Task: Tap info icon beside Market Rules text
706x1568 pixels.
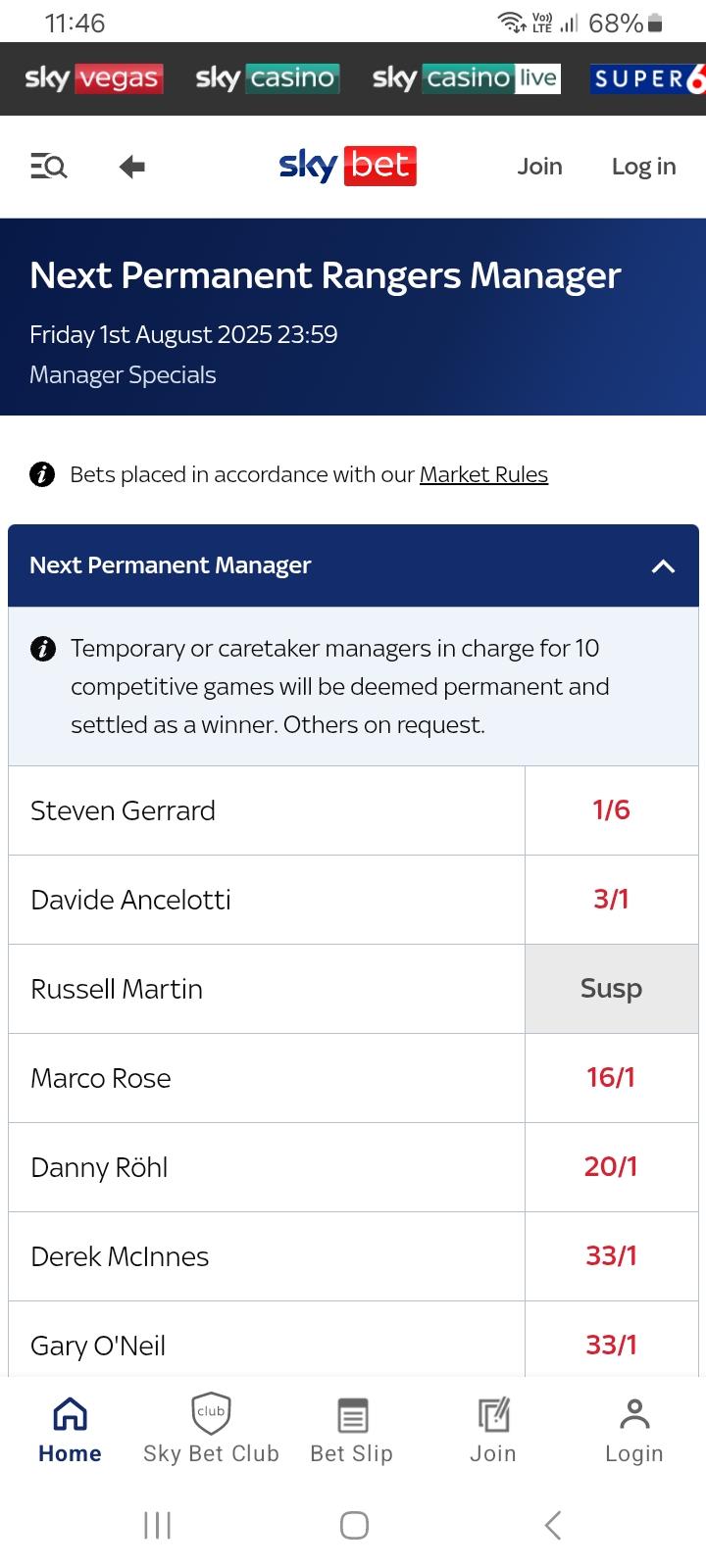Action: (42, 475)
